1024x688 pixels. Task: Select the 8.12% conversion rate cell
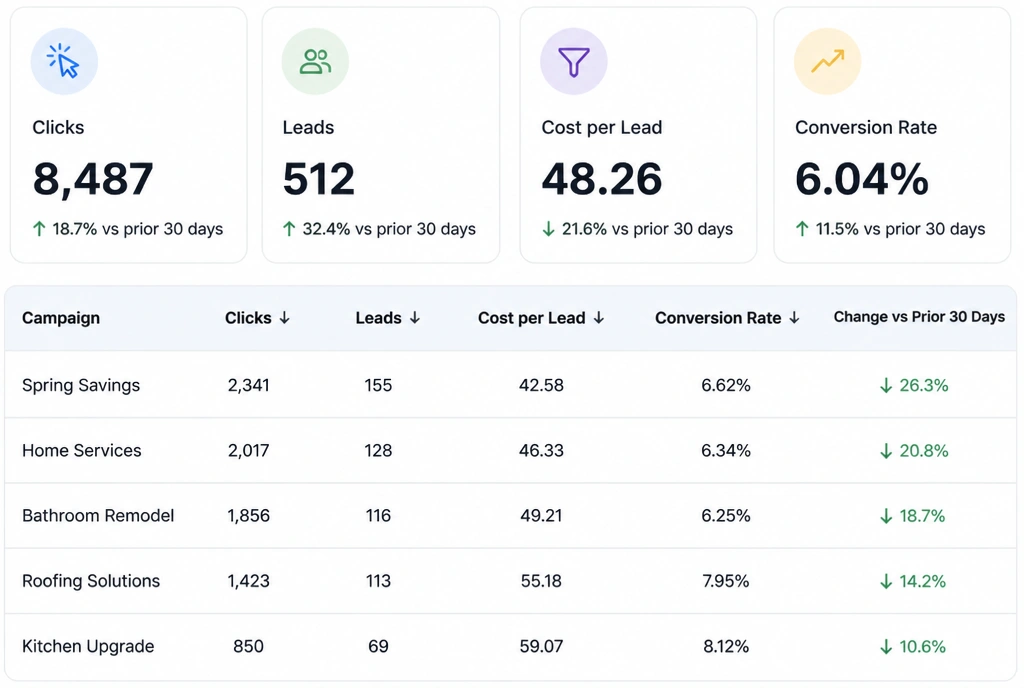click(726, 646)
